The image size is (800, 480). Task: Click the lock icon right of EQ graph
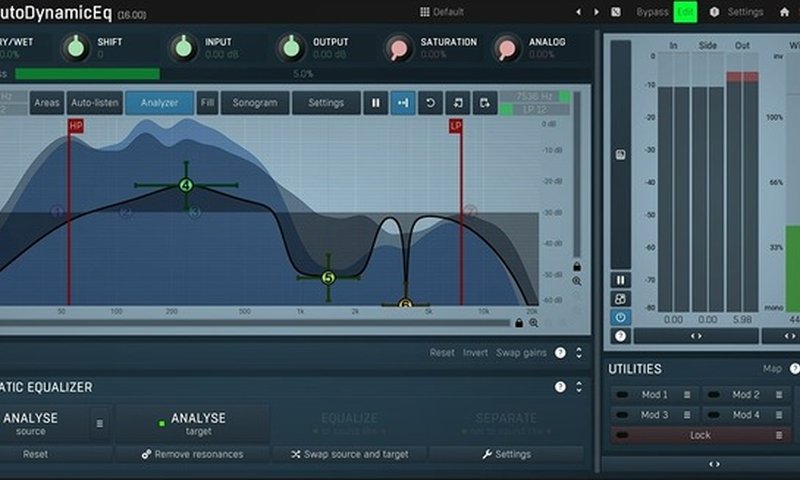[577, 267]
